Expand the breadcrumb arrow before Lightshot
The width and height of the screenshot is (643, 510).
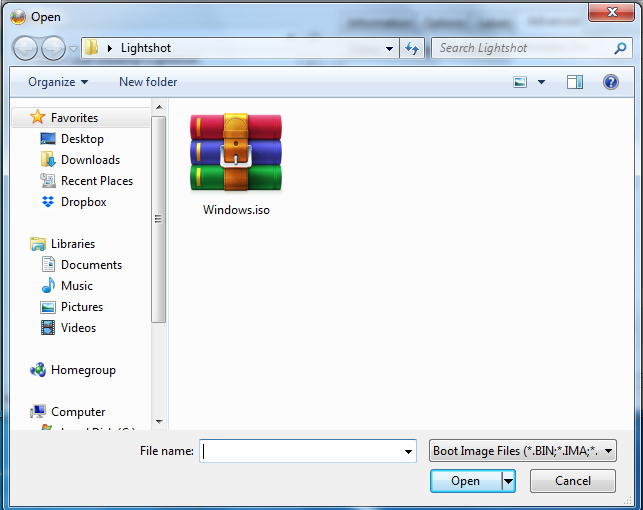[109, 48]
